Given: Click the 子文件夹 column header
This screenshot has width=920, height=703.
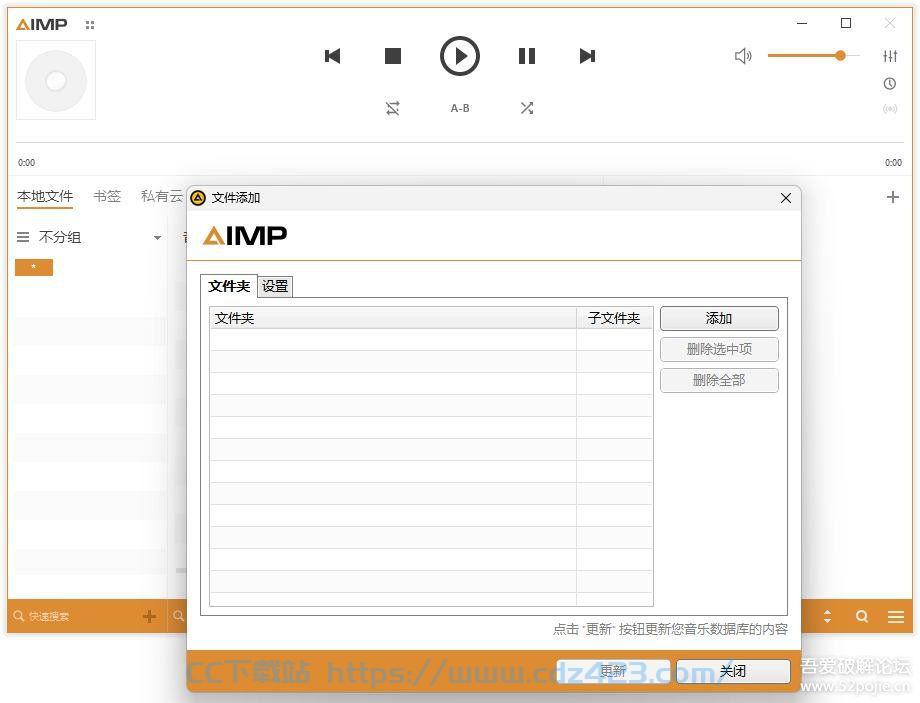Looking at the screenshot, I should [614, 318].
